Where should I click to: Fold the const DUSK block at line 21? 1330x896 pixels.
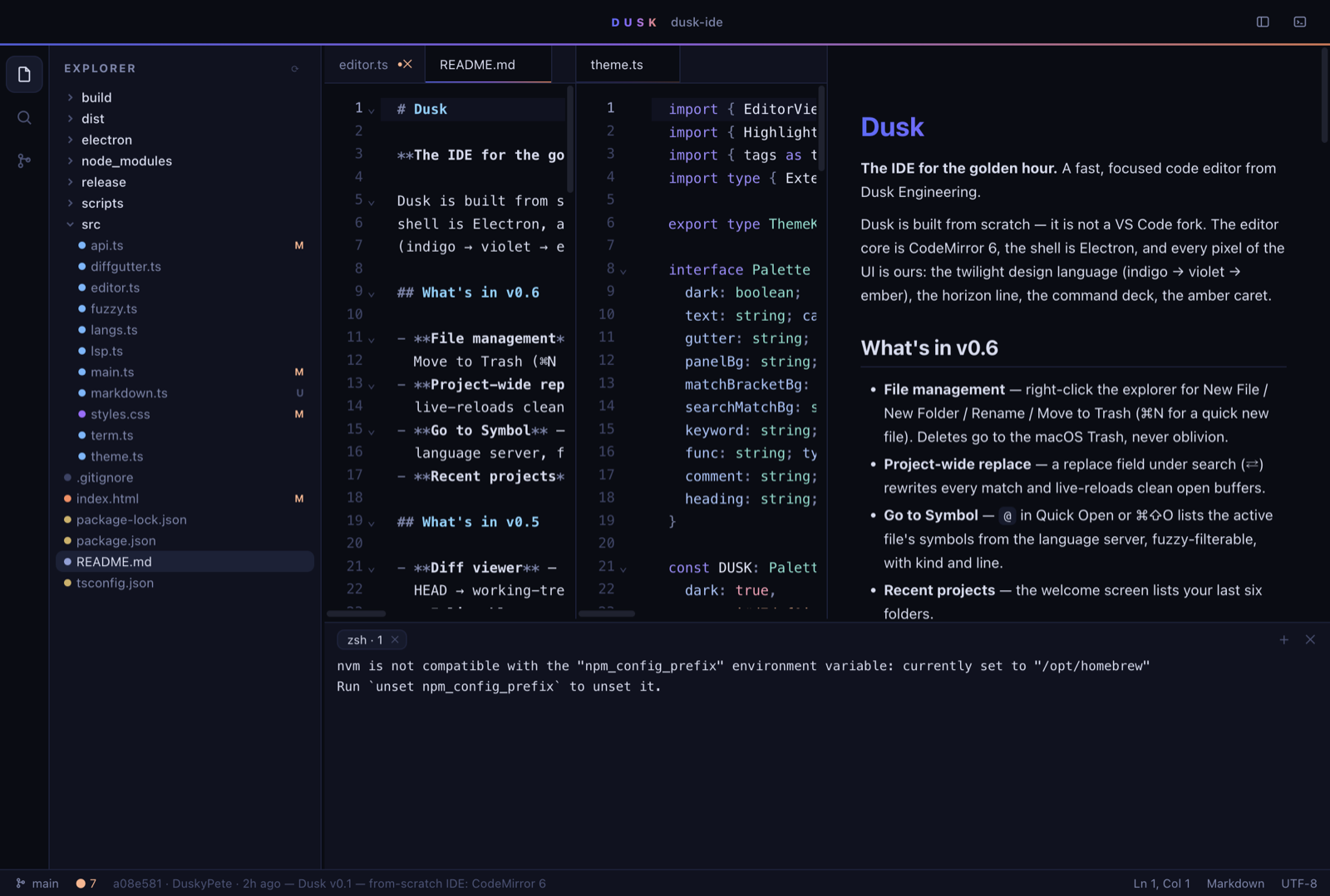click(623, 569)
